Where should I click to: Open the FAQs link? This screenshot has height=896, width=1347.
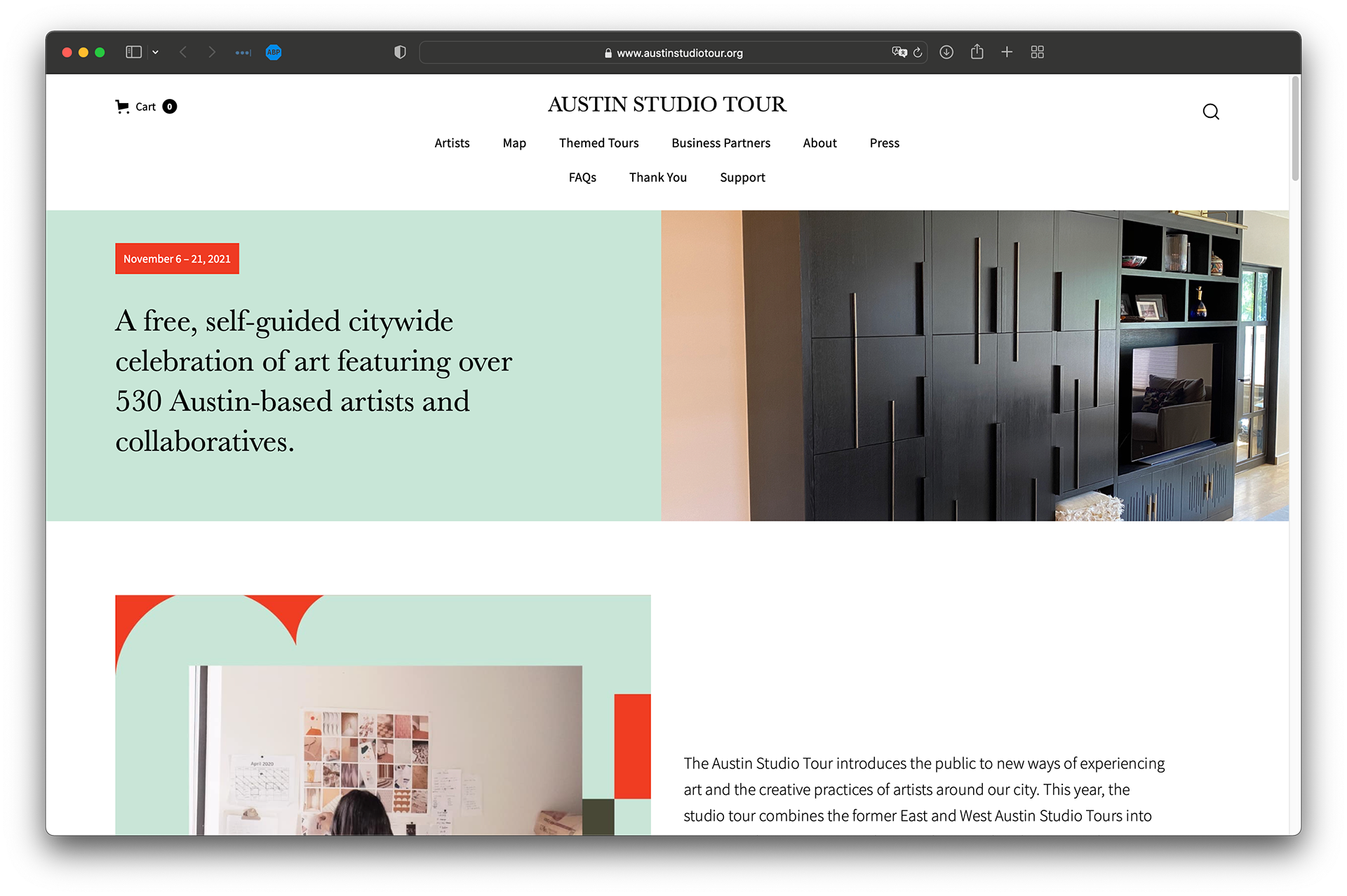[x=582, y=178]
